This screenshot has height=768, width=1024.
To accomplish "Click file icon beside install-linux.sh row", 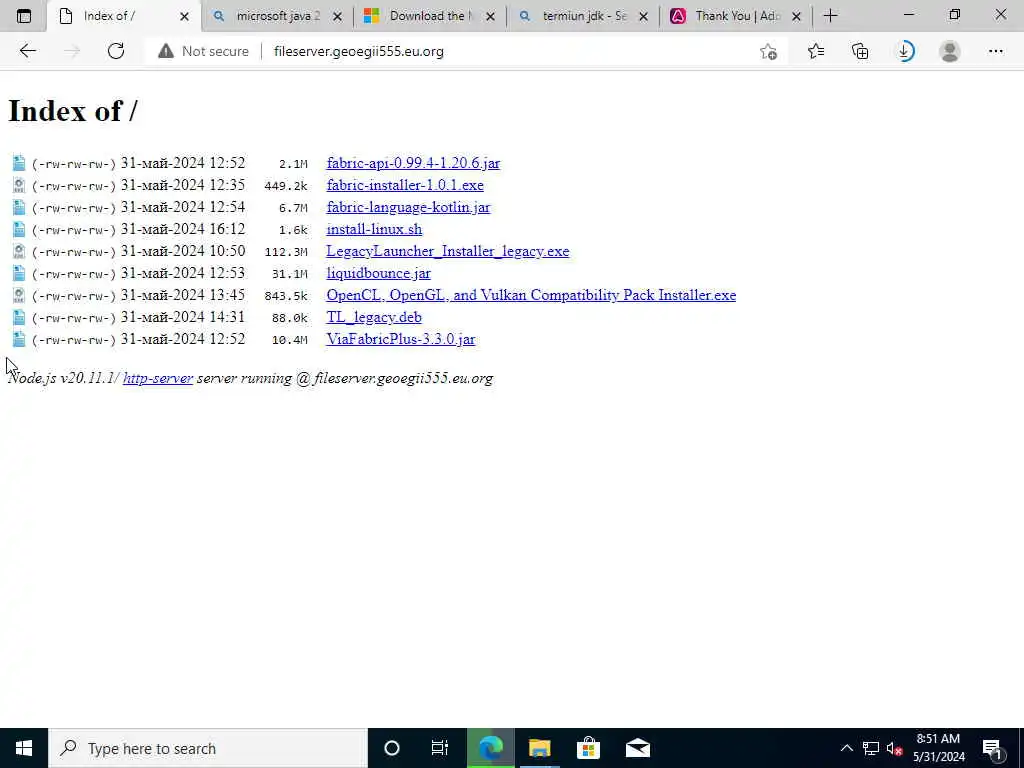I will [19, 229].
